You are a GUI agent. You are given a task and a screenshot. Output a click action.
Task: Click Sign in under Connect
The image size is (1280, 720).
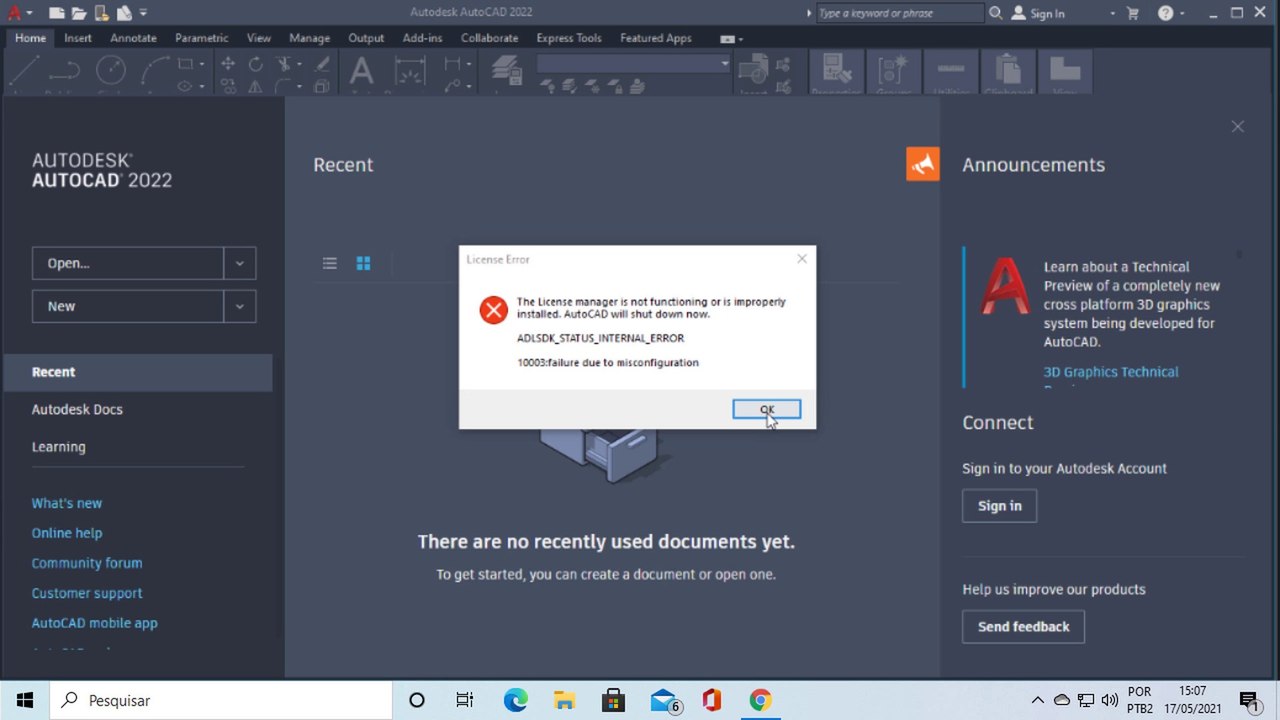(x=1000, y=506)
